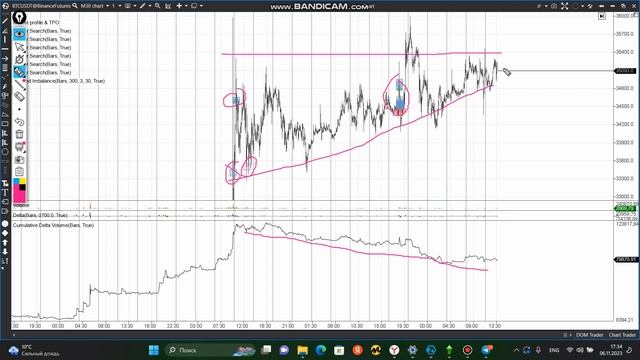Viewport: 640px width, 360px height.
Task: Click the link chain icon in title bar
Action: click(x=591, y=6)
